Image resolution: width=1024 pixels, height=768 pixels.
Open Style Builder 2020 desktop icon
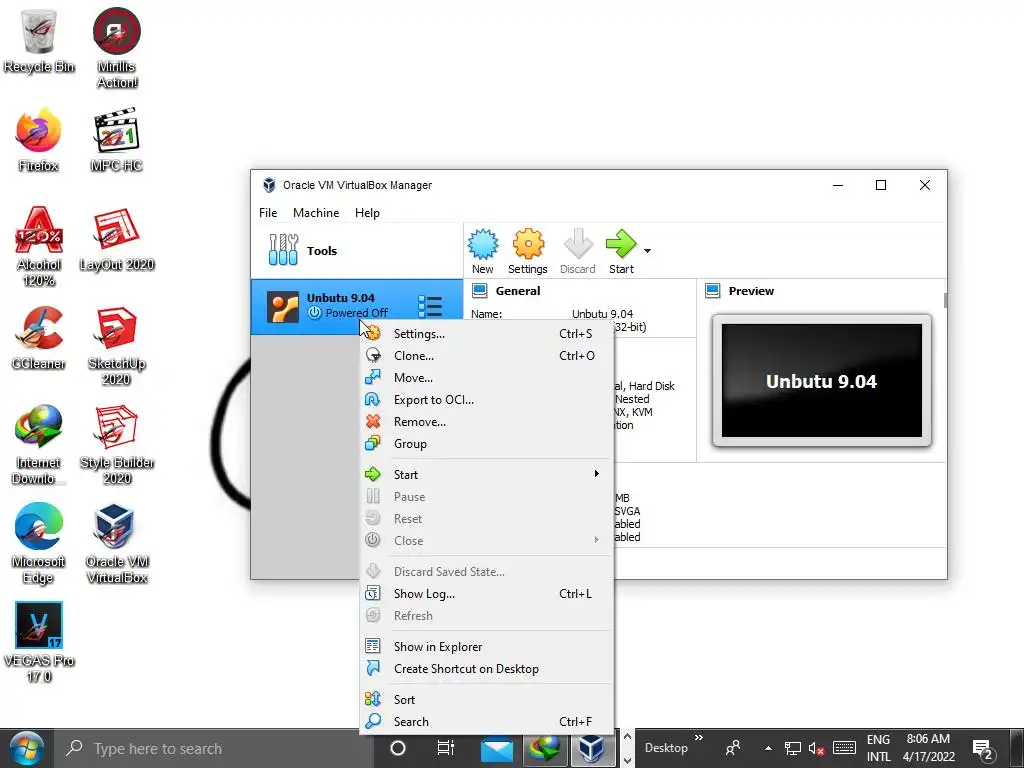pos(116,445)
